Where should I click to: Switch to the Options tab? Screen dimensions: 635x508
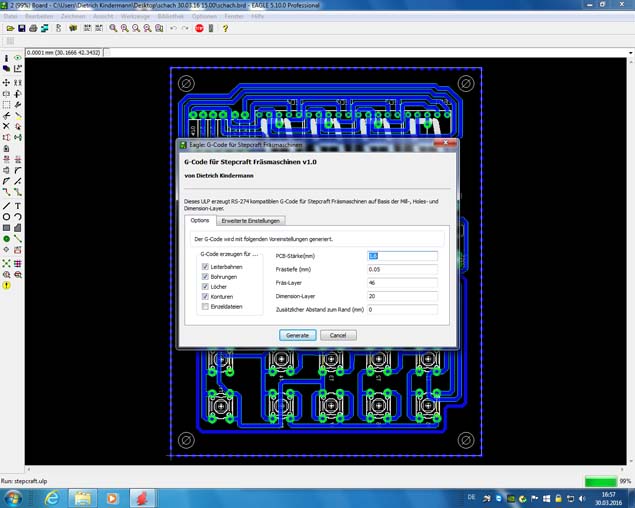[200, 220]
